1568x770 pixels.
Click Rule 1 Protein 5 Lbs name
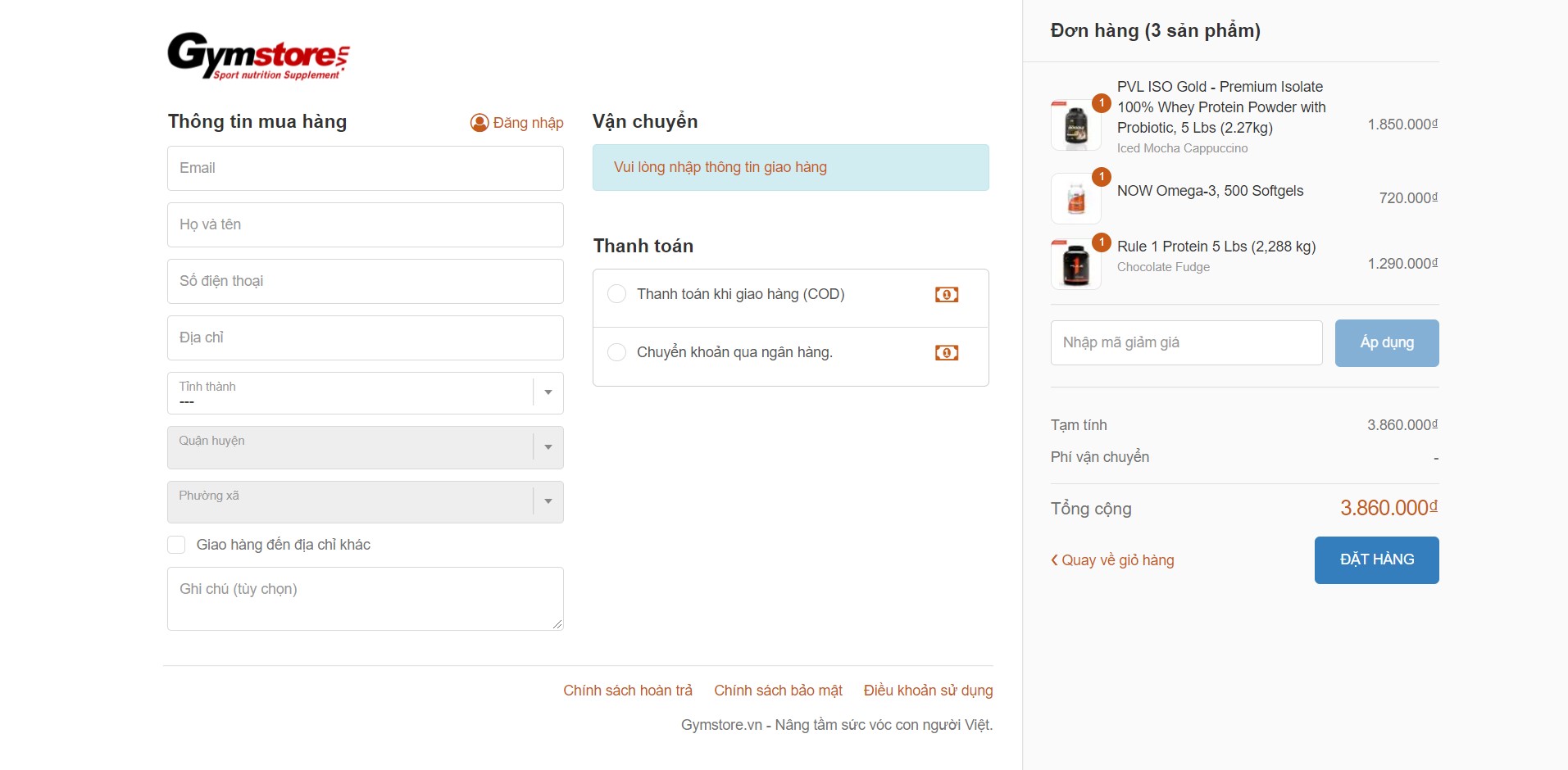(x=1216, y=247)
